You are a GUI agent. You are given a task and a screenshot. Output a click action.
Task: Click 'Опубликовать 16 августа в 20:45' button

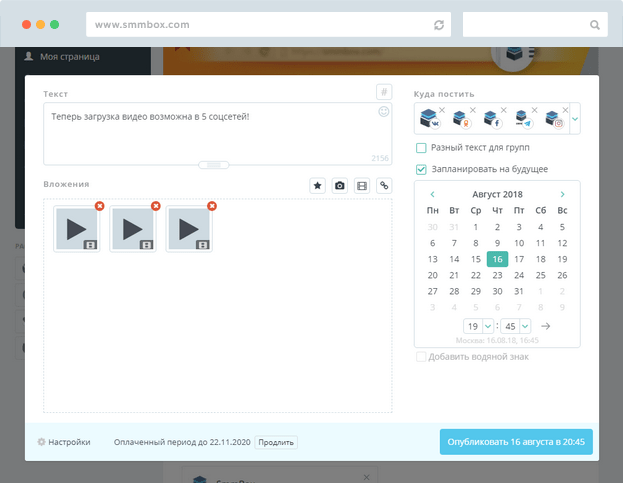[x=516, y=441]
